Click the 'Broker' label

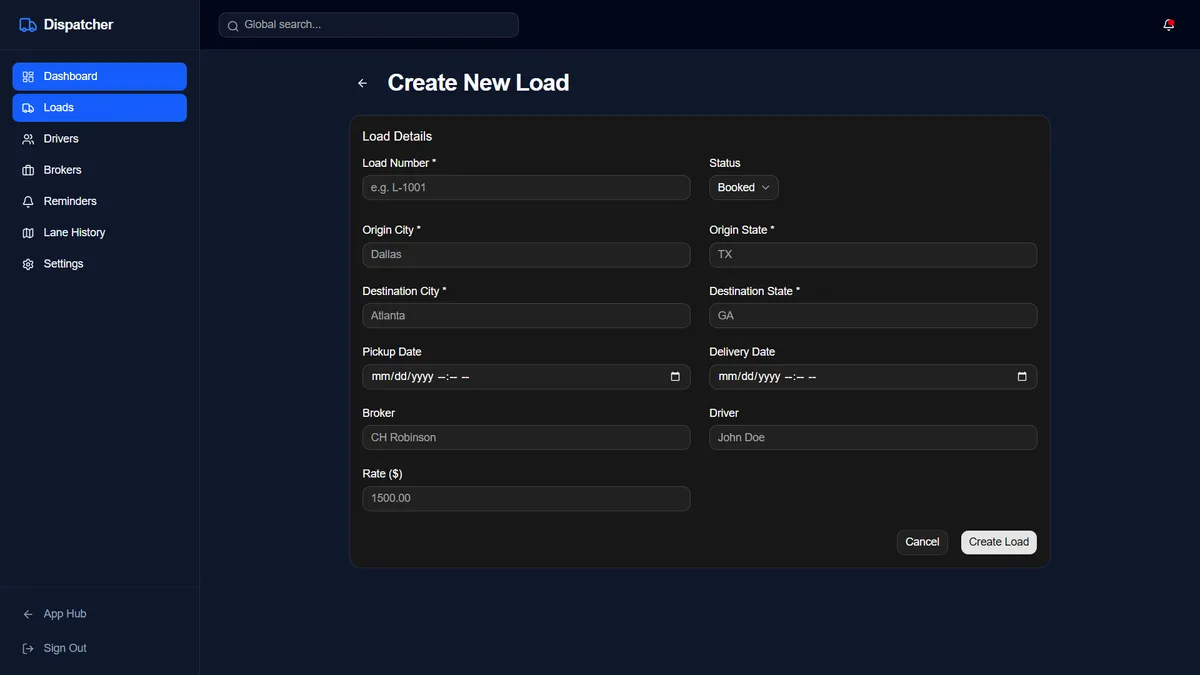[x=378, y=413]
